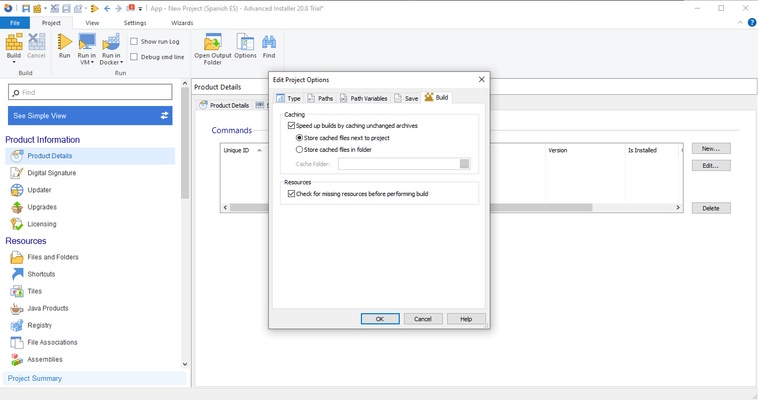The image size is (758, 400).
Task: Open the quick access Build dropdown arrow
Action: (45, 8)
